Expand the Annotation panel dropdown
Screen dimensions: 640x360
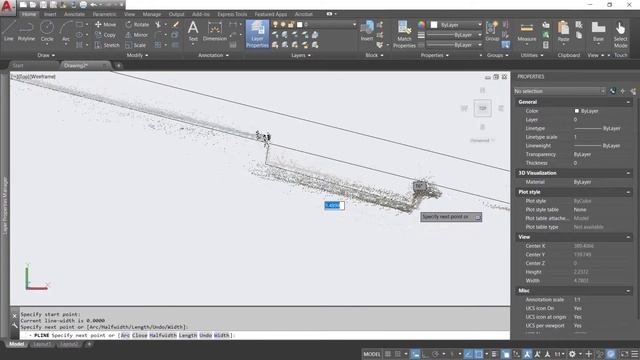coord(213,55)
